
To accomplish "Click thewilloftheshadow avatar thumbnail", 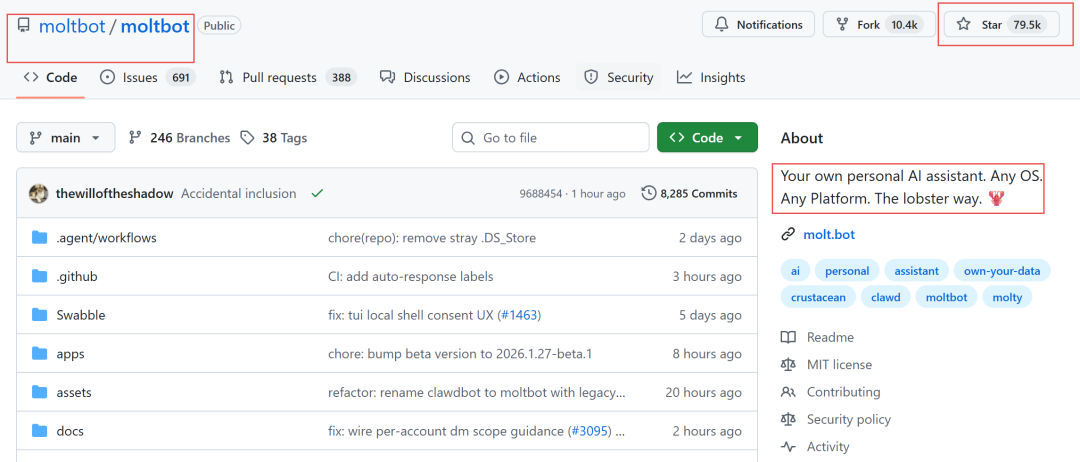I will 39,193.
